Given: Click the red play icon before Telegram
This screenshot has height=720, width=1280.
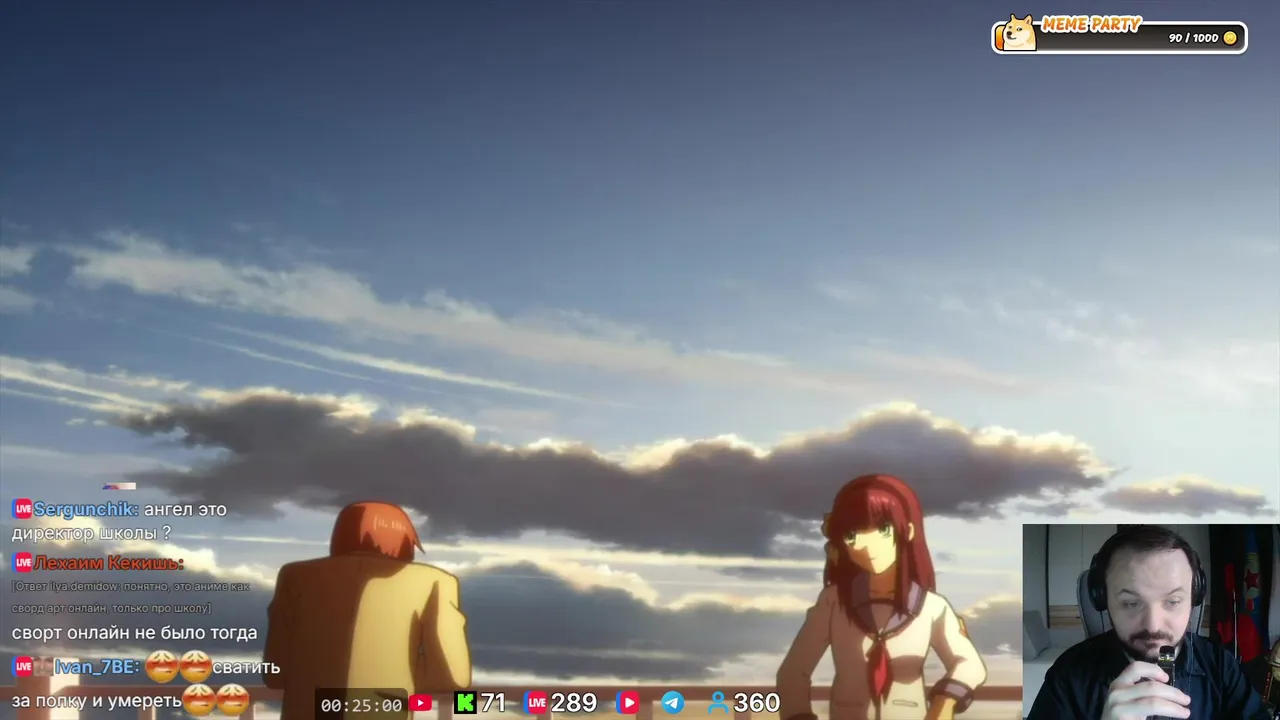Looking at the screenshot, I should pos(628,703).
